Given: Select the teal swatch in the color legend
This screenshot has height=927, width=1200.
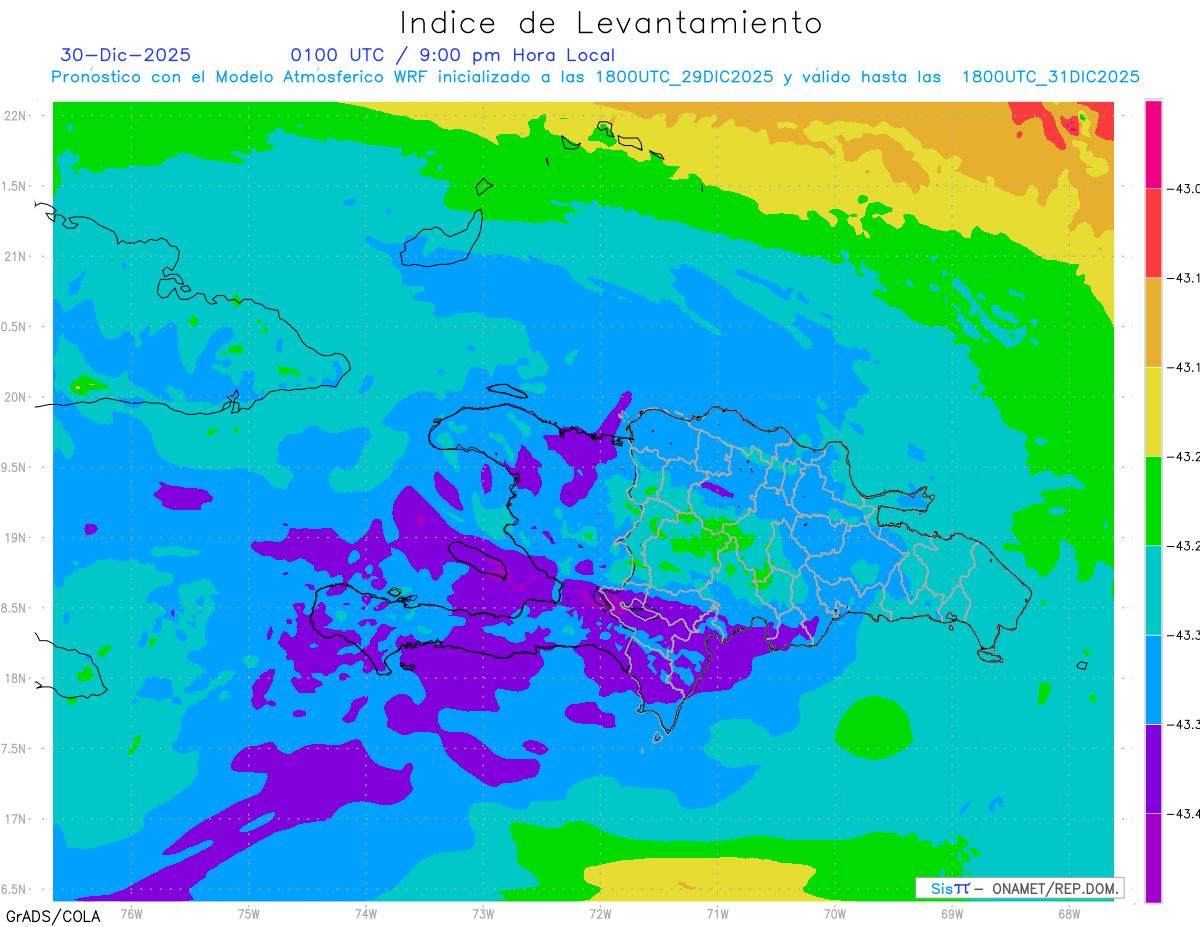Looking at the screenshot, I should click(x=1153, y=589).
